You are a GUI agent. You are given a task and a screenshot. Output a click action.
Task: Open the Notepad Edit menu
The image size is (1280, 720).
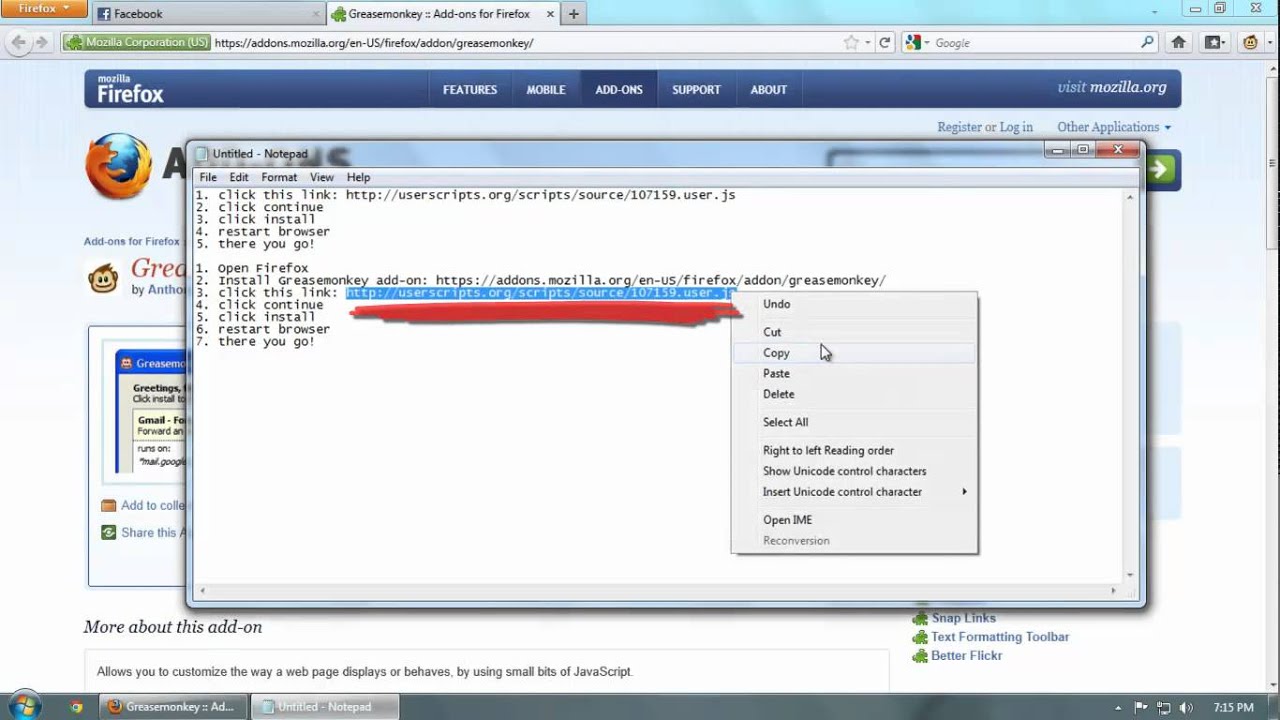pyautogui.click(x=239, y=177)
